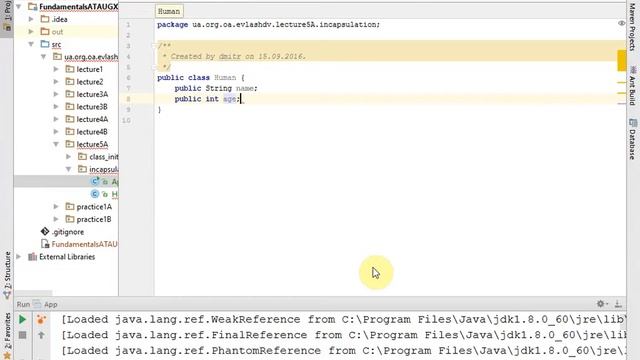Image resolution: width=640 pixels, height=360 pixels.
Task: Hide the Run tool window via download-arrow icon
Action: point(618,304)
